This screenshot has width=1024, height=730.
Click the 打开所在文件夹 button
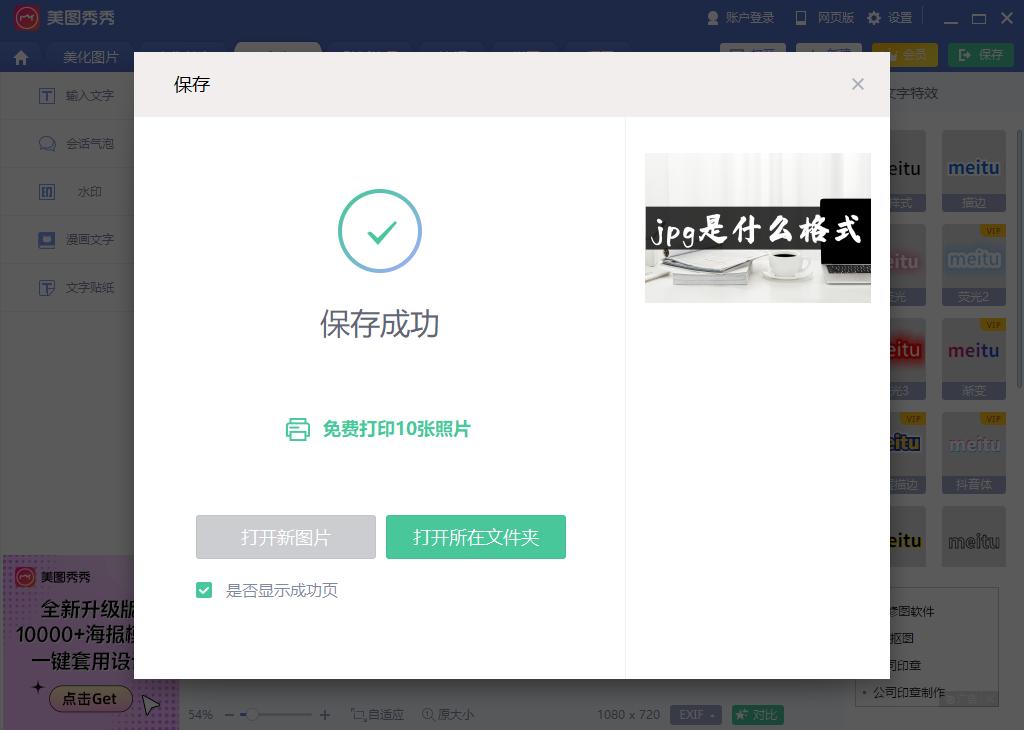tap(476, 537)
